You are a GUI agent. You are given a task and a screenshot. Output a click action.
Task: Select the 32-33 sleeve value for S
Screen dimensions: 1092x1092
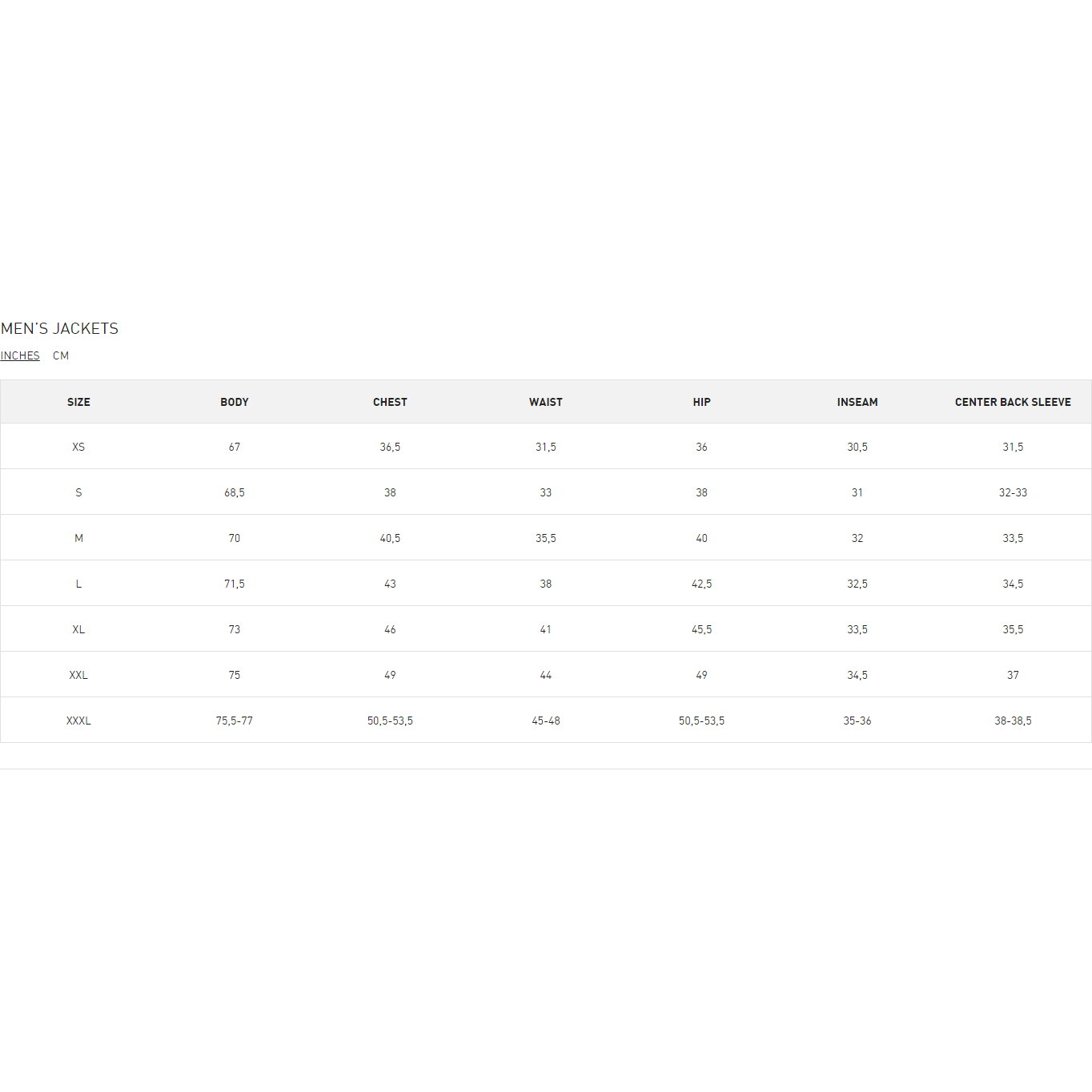(x=1013, y=492)
